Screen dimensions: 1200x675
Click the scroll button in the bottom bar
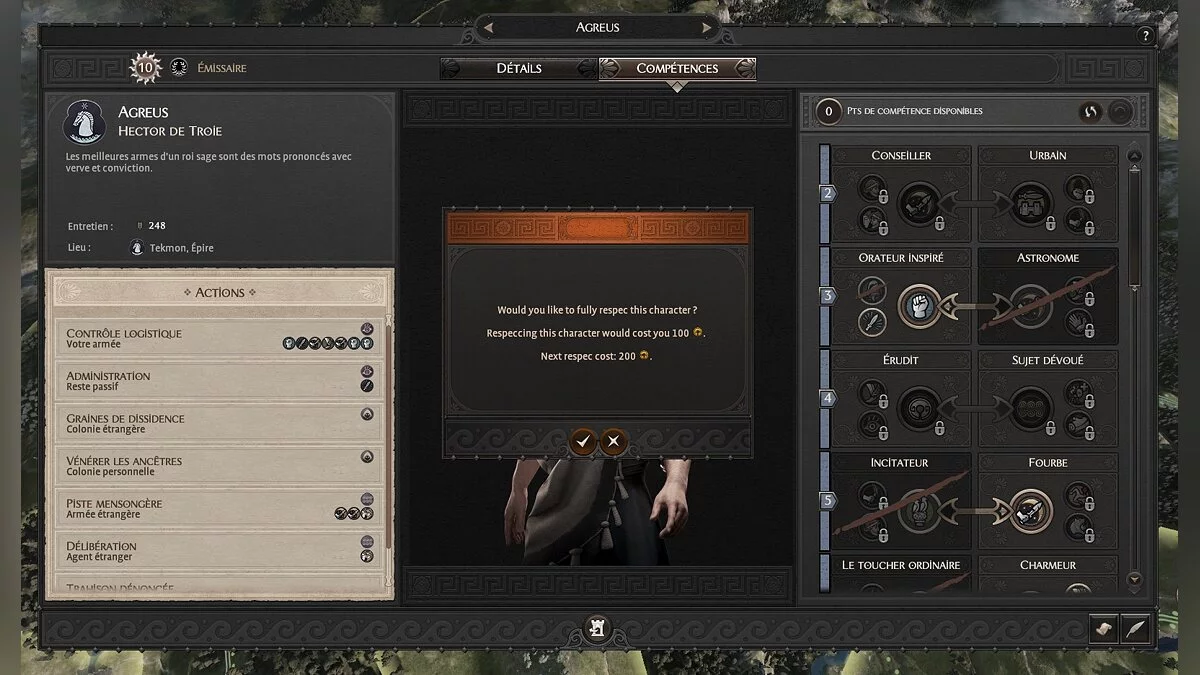pos(1103,628)
